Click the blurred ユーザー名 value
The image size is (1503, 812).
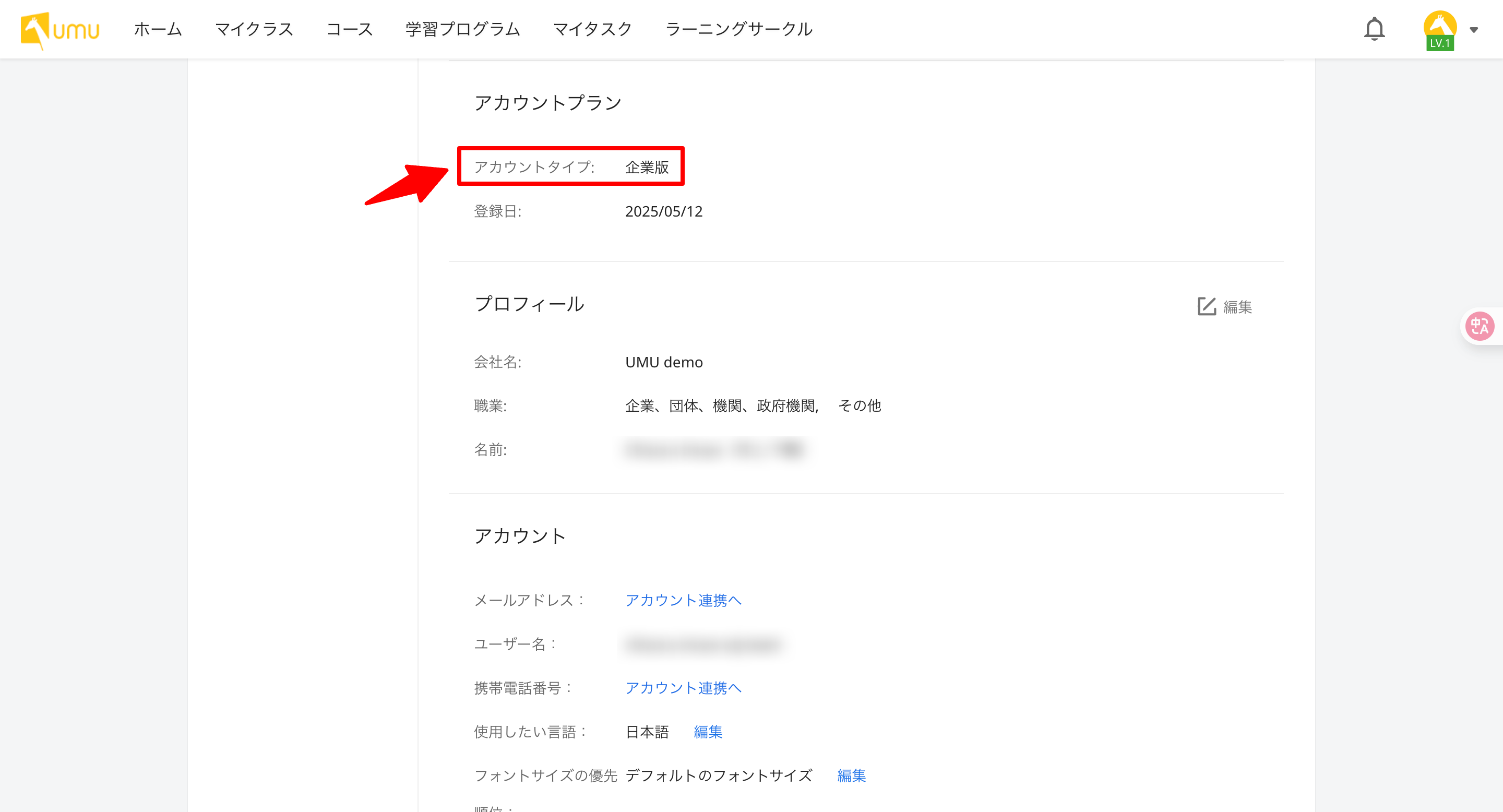[702, 644]
